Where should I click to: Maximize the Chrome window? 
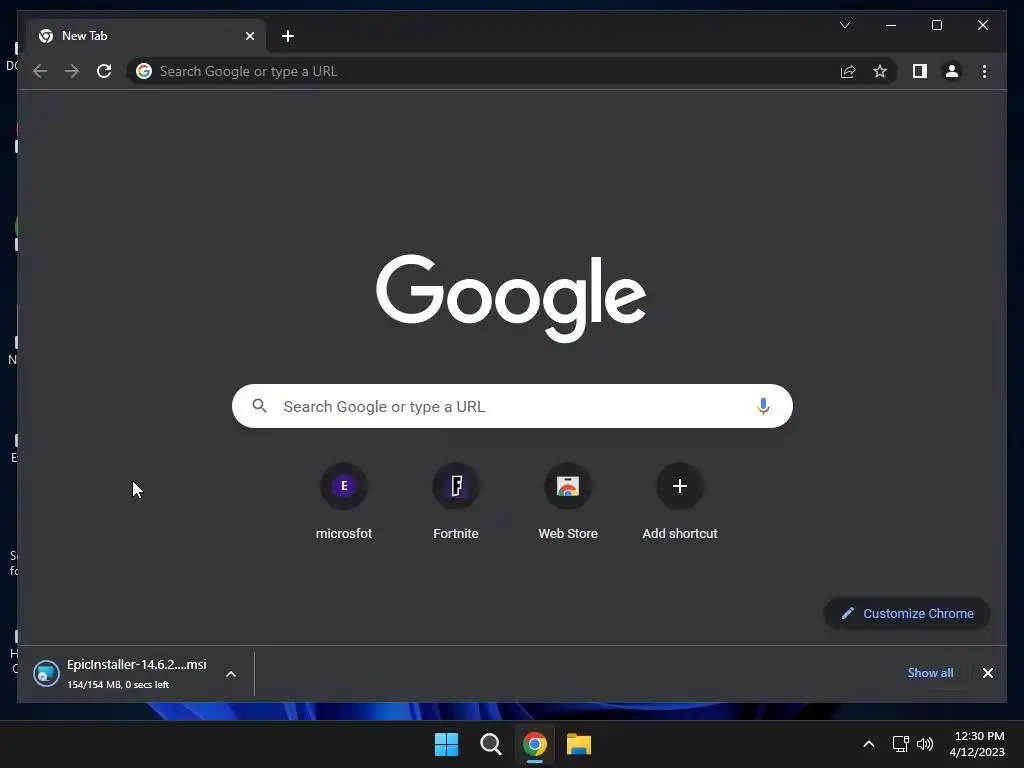tap(936, 25)
